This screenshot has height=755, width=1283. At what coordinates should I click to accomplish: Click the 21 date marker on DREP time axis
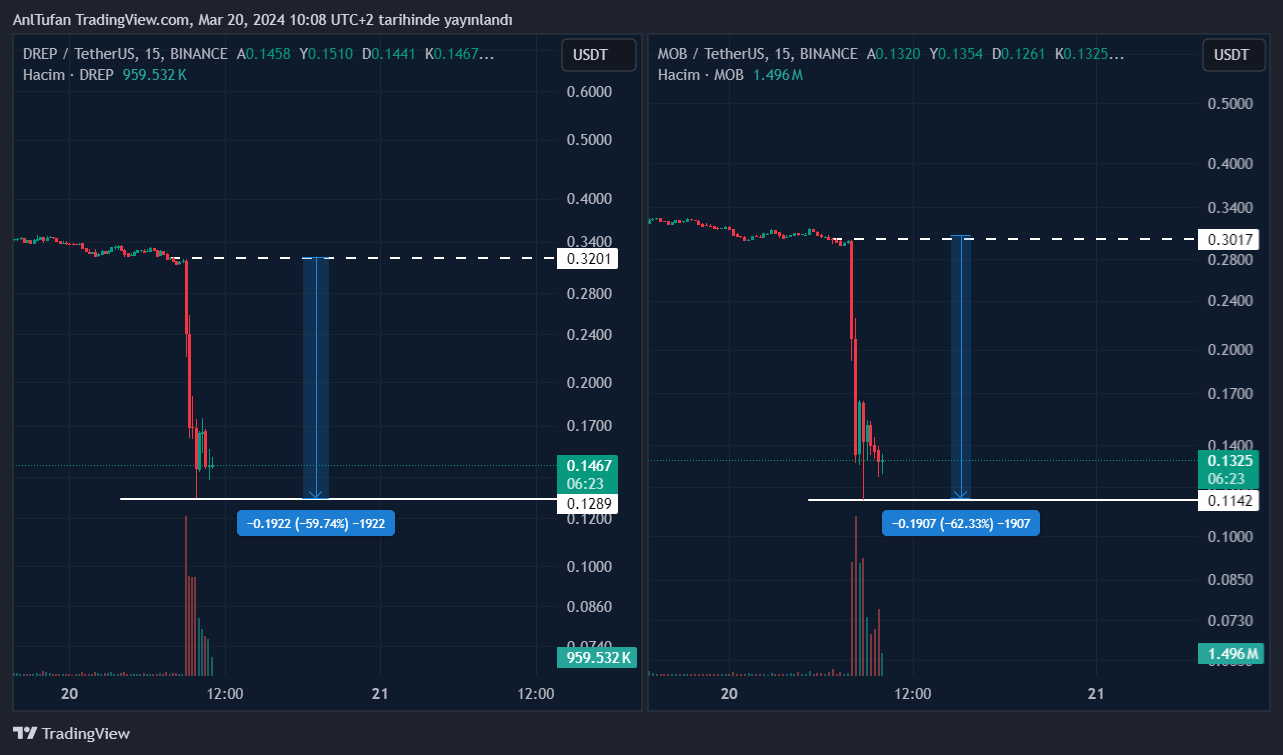click(380, 693)
